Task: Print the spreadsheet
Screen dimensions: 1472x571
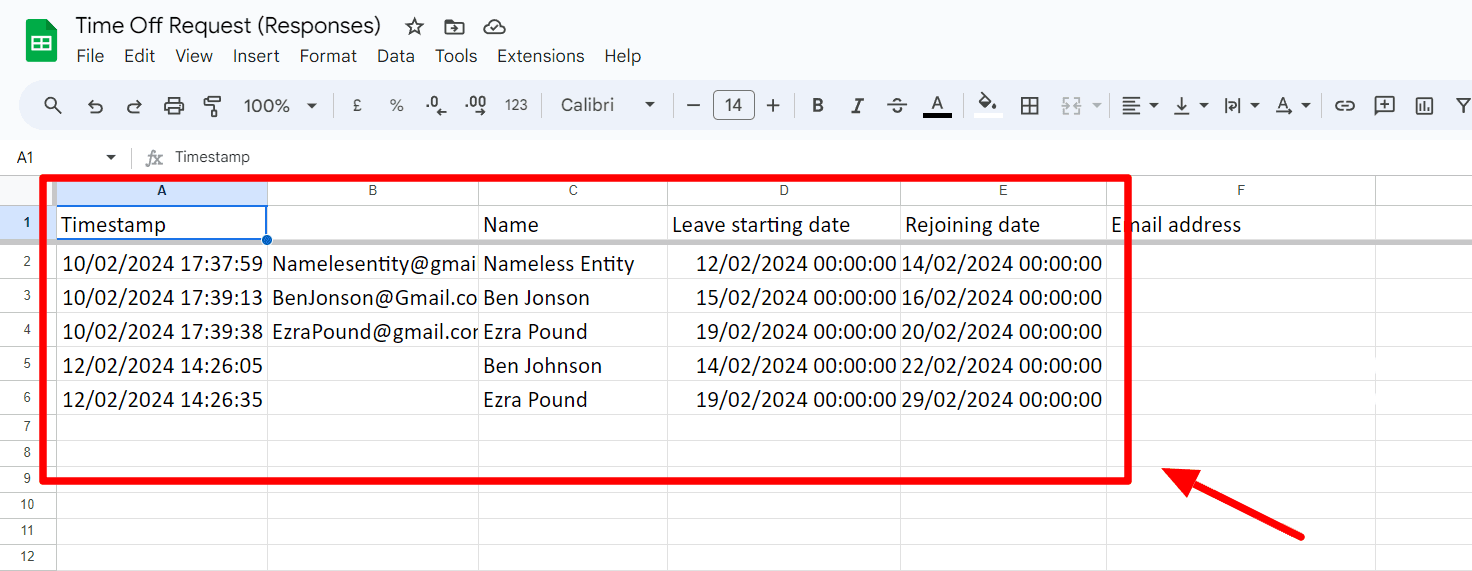Action: click(x=174, y=105)
